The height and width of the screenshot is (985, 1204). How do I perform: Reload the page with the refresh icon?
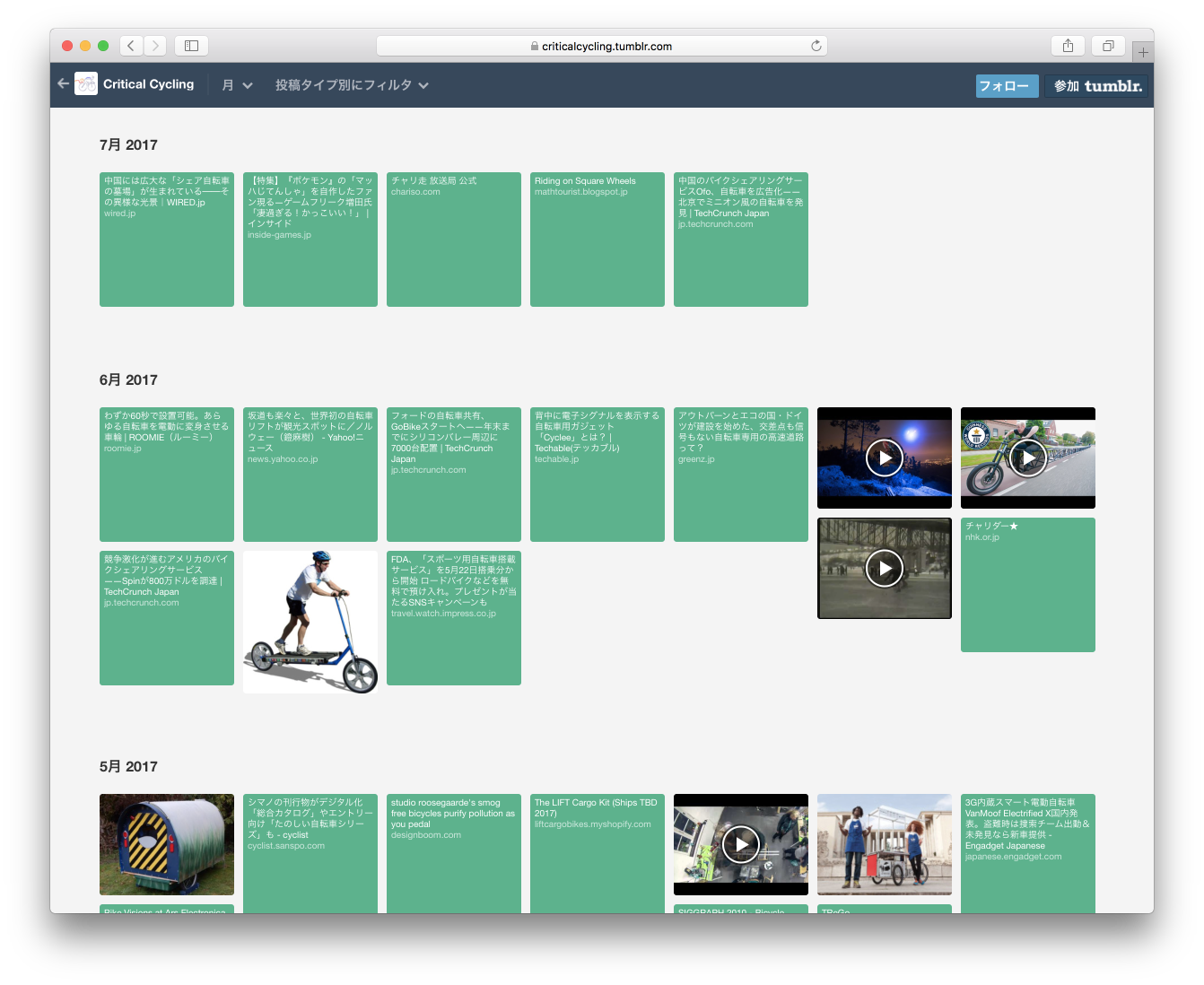click(816, 46)
